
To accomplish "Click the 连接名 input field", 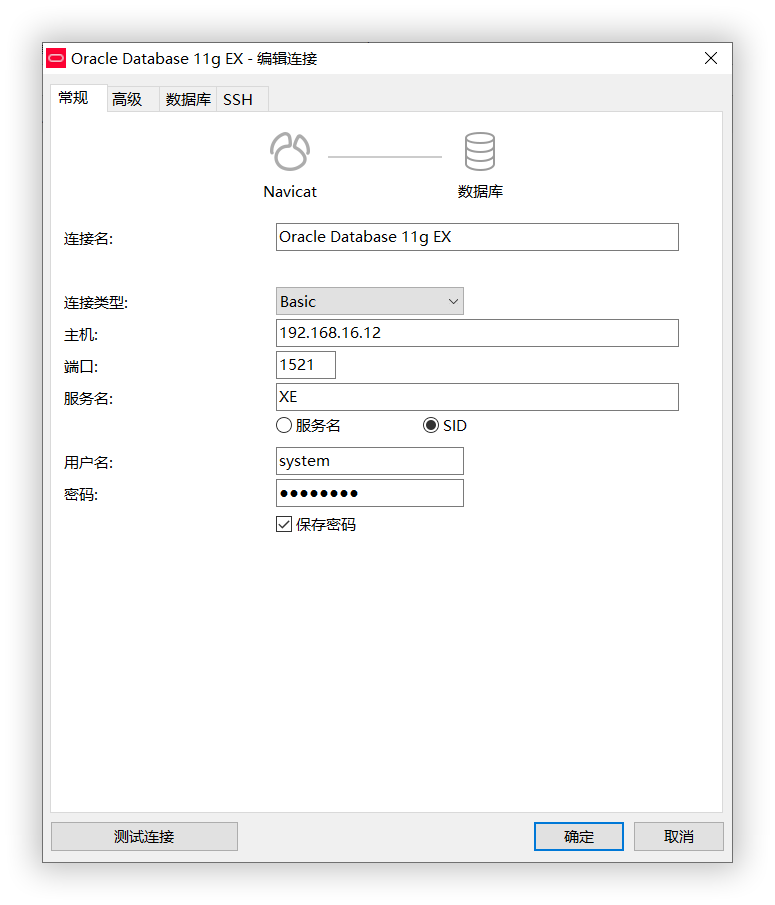I will click(x=477, y=237).
